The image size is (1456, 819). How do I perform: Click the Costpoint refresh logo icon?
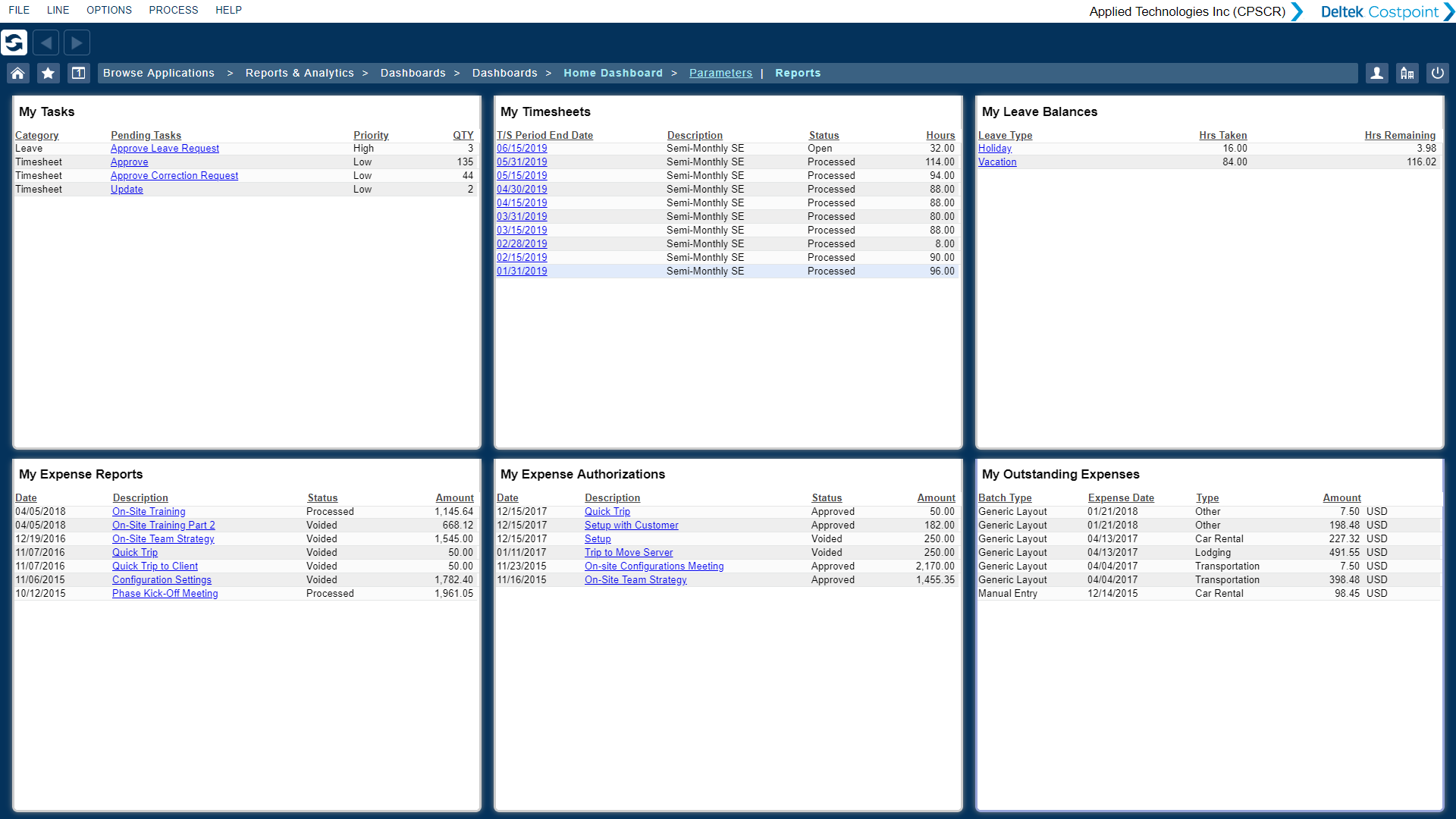[x=14, y=42]
